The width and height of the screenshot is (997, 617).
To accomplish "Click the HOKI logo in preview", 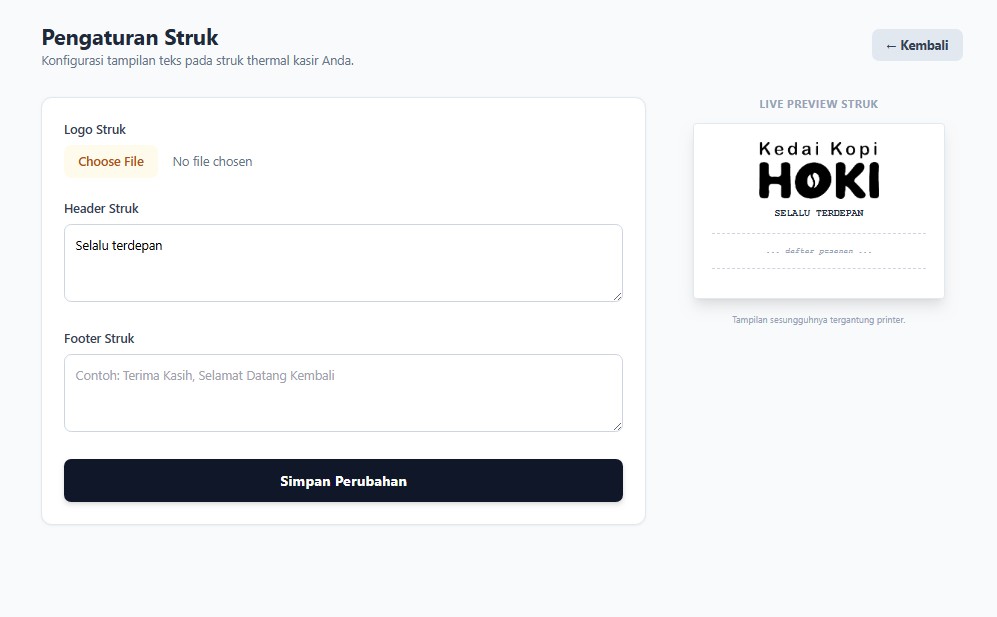I will (818, 180).
